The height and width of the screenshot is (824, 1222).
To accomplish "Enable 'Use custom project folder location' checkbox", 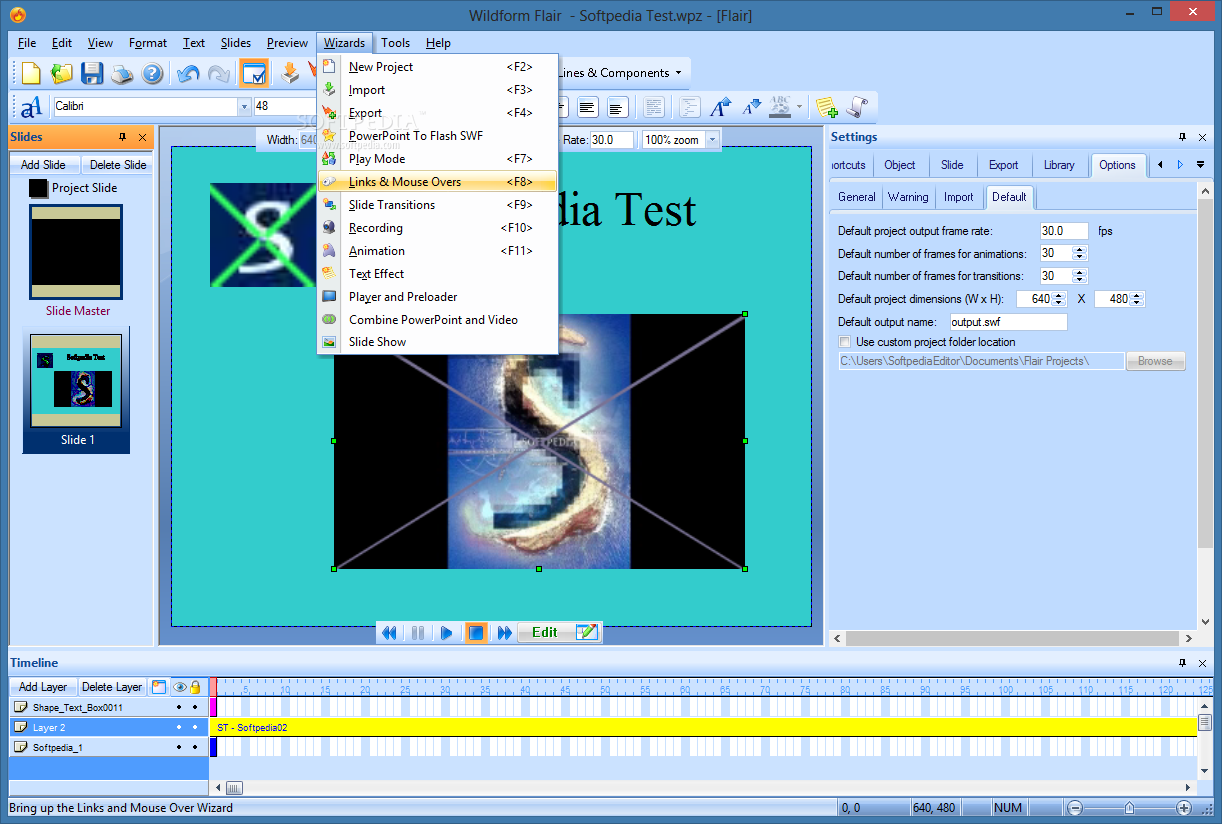I will [845, 342].
